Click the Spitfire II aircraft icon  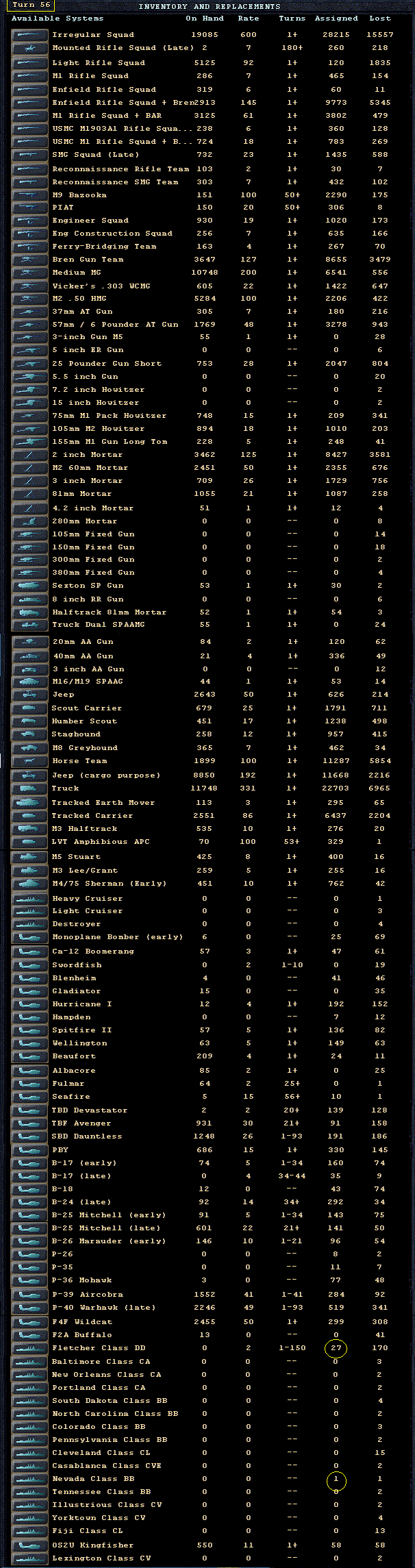(x=30, y=1030)
